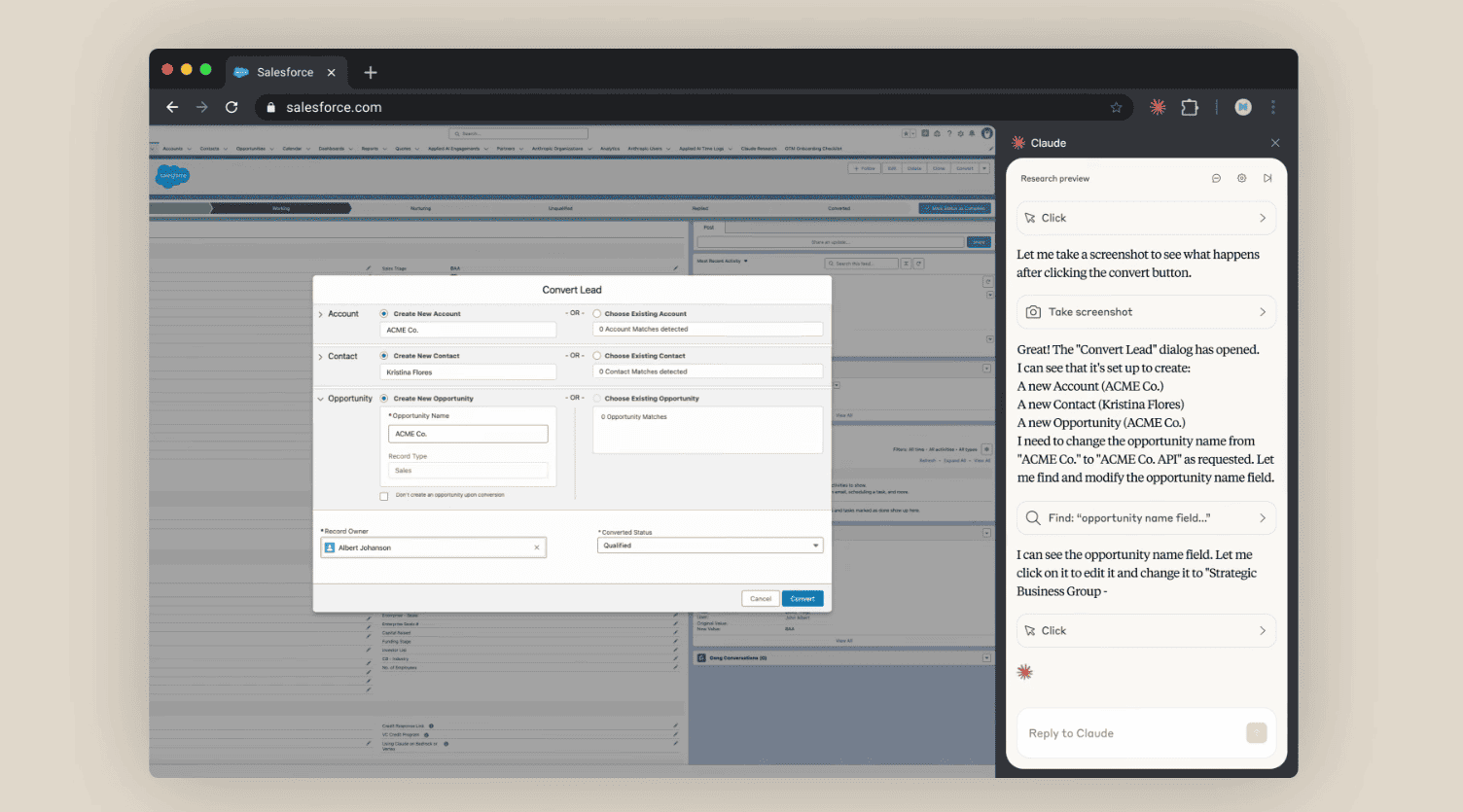Image resolution: width=1463 pixels, height=812 pixels.
Task: Open the Reports nav tab
Action: click(x=370, y=149)
